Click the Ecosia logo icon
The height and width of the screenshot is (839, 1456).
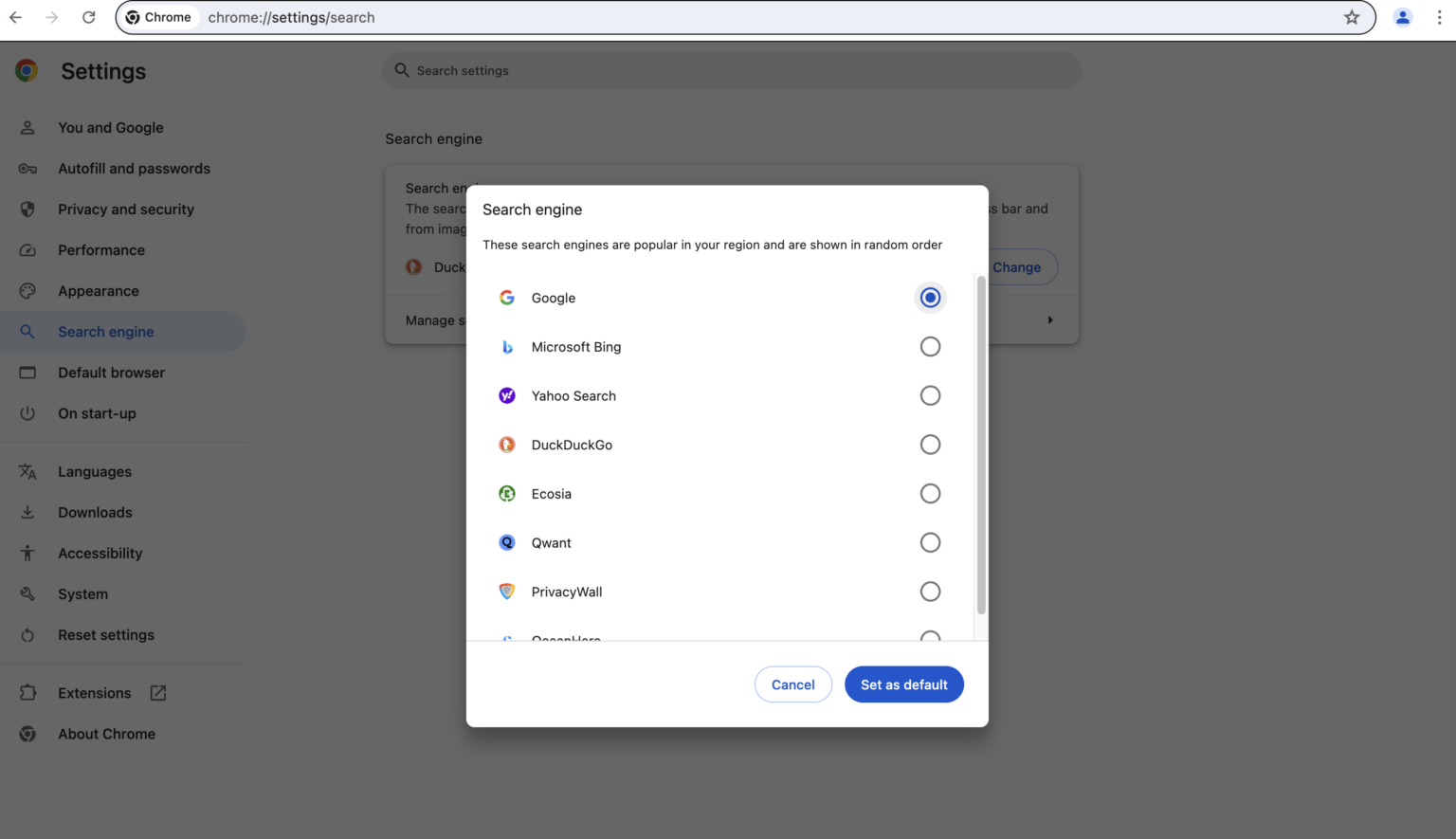point(507,494)
